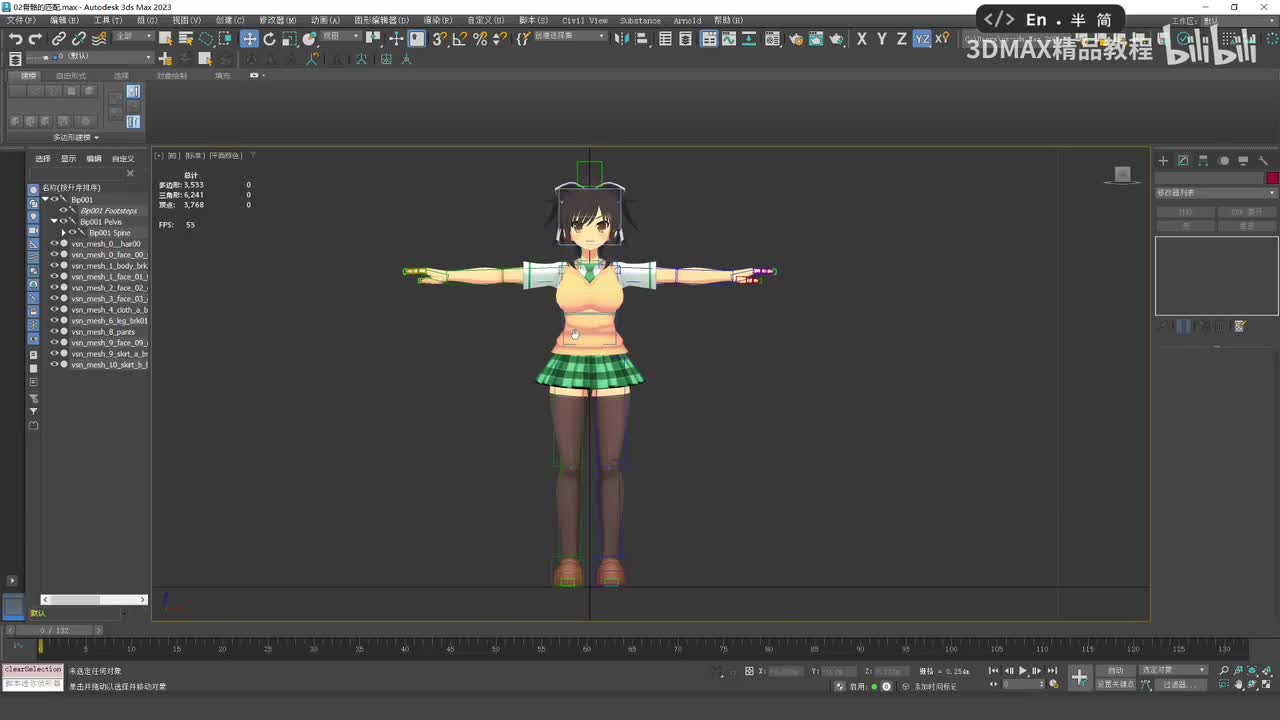The image size is (1280, 720).
Task: Activate Bind to Space Warp tool
Action: tap(99, 39)
